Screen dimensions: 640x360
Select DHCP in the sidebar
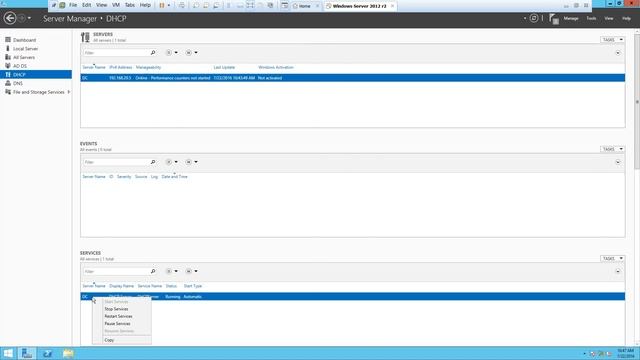point(36,75)
